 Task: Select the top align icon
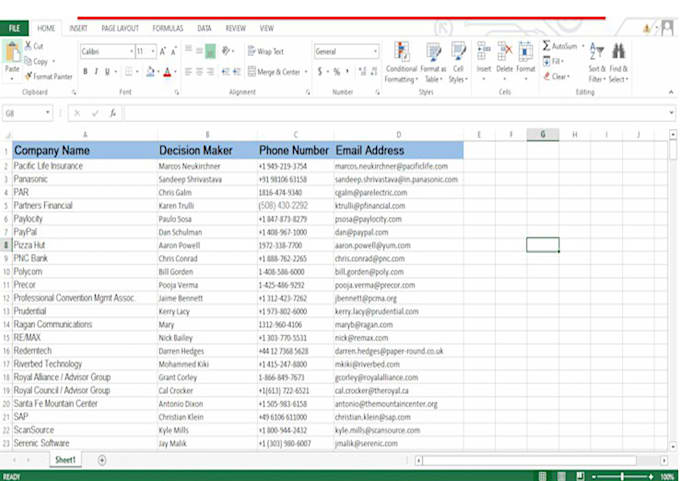click(188, 50)
